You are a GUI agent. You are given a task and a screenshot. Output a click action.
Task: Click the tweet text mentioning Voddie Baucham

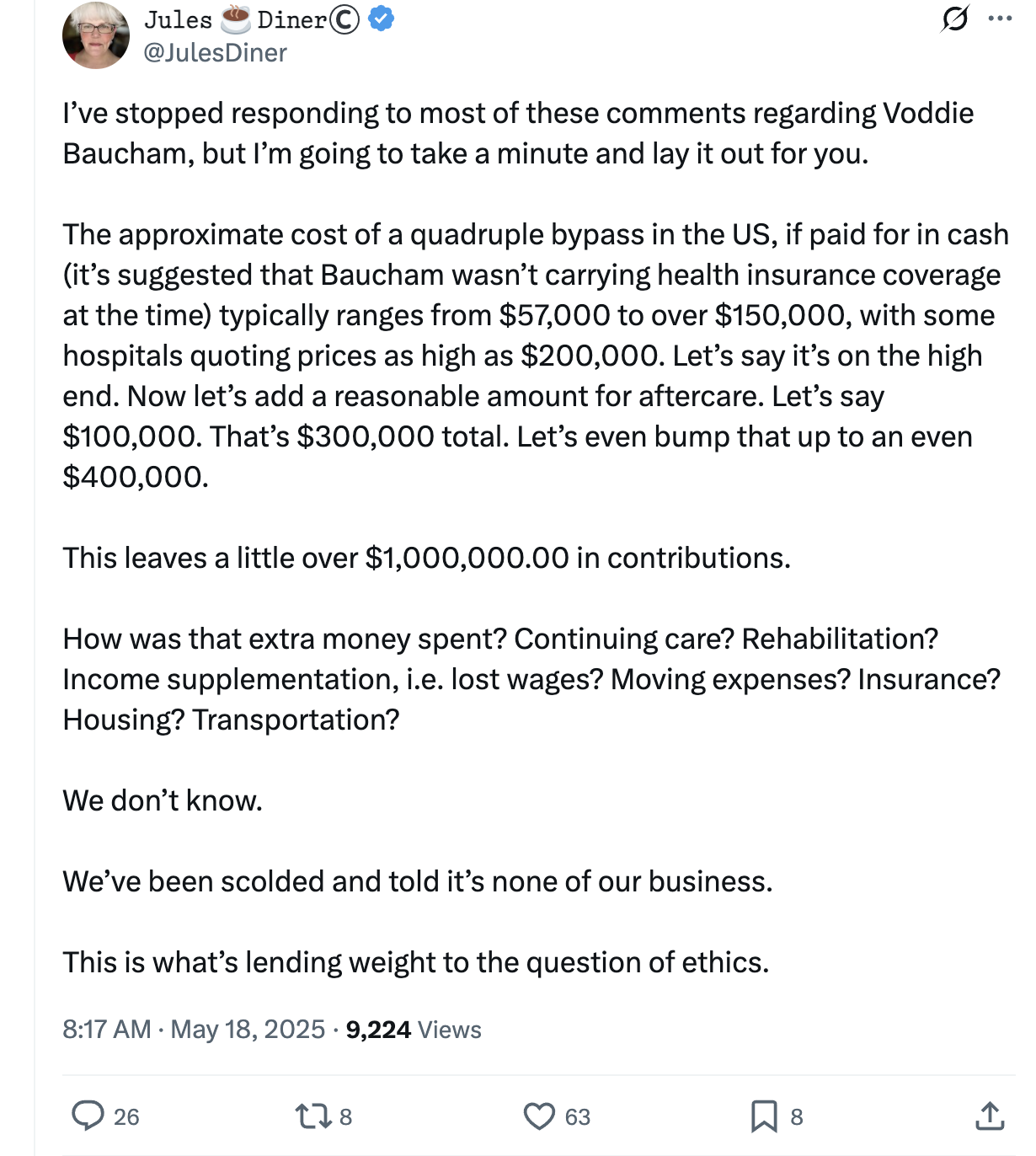pyautogui.click(x=518, y=133)
